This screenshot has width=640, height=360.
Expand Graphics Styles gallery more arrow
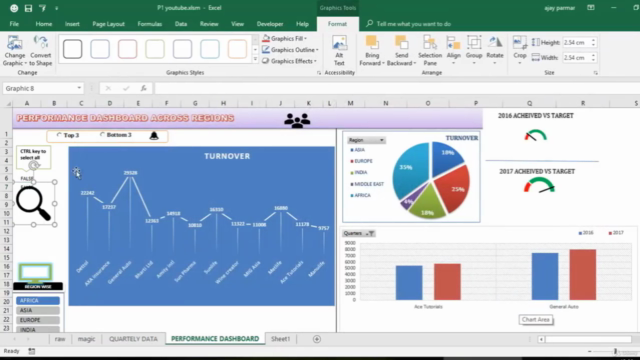tap(256, 60)
